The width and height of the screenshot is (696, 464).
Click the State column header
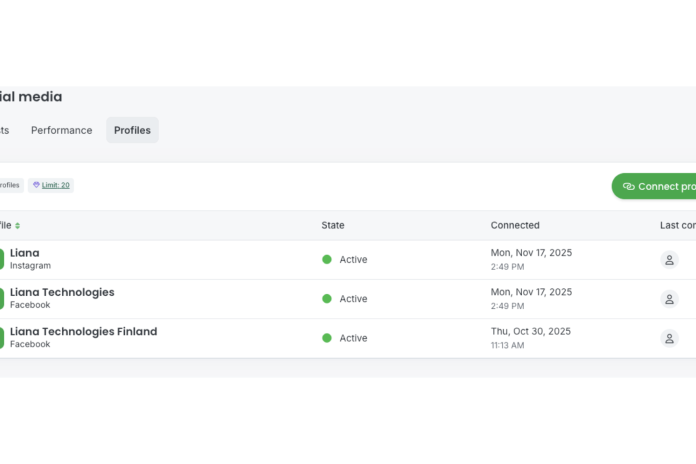click(332, 226)
